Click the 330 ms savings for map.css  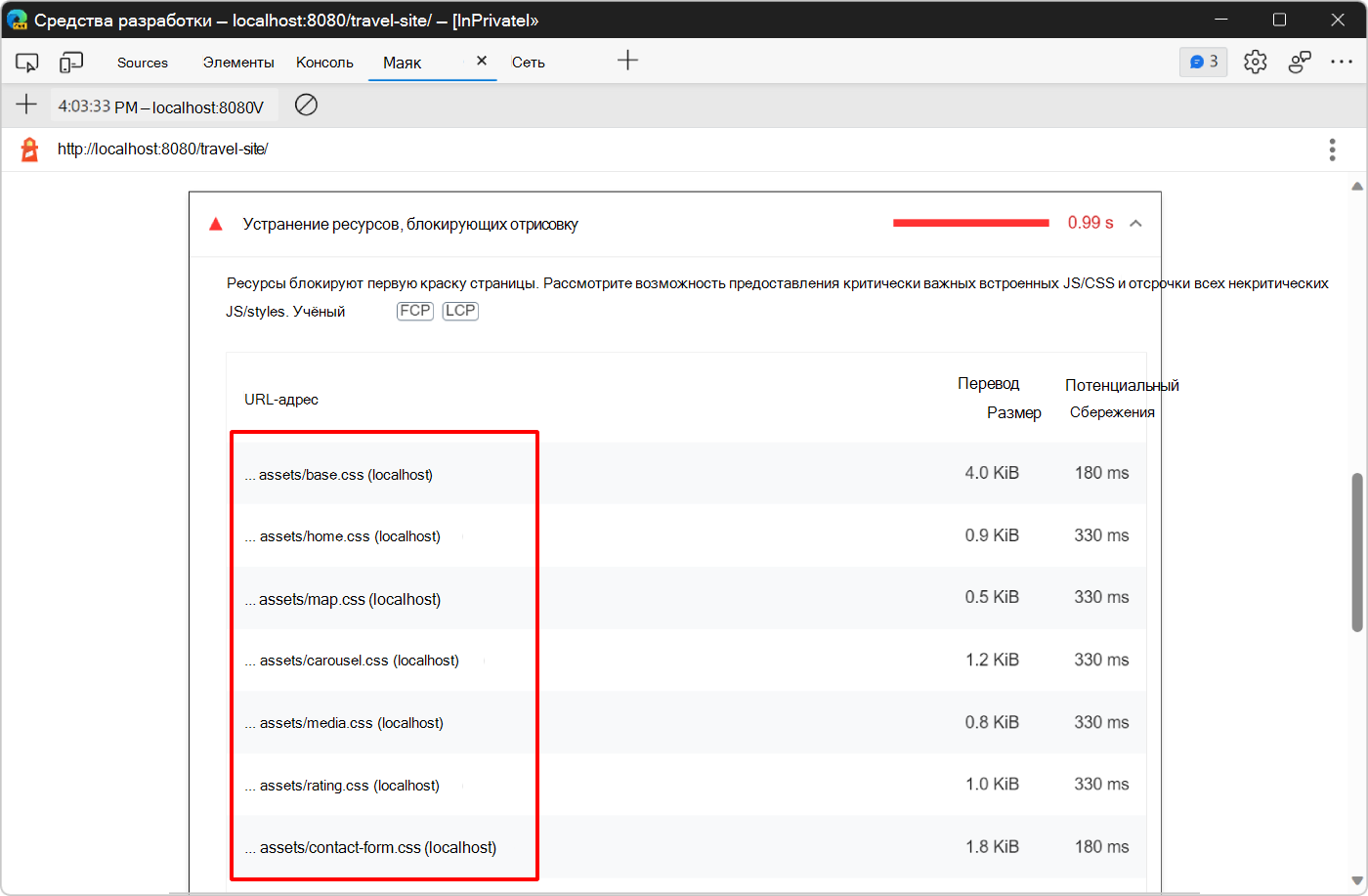1102,597
